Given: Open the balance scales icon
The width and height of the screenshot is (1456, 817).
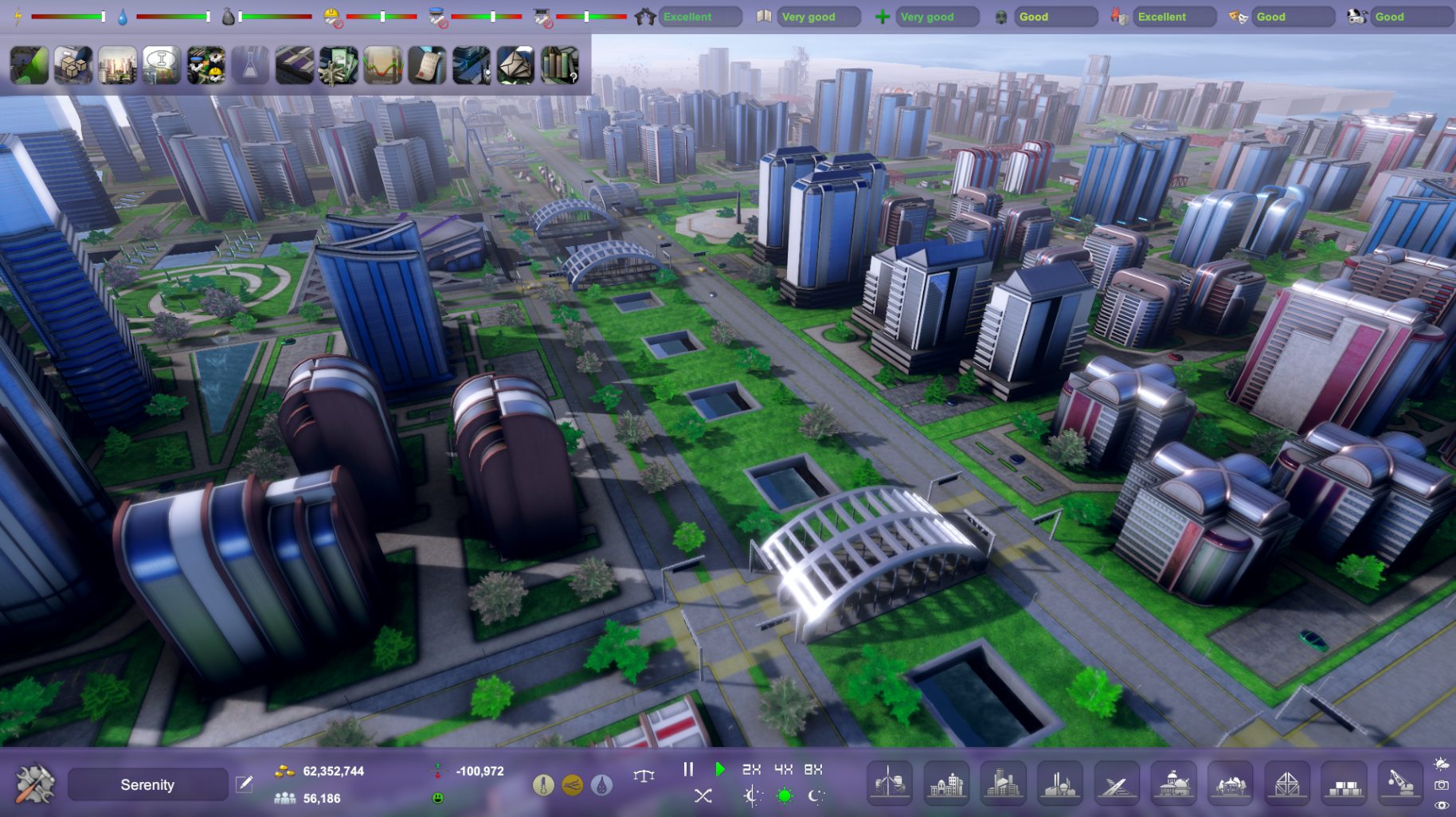Looking at the screenshot, I should point(644,775).
